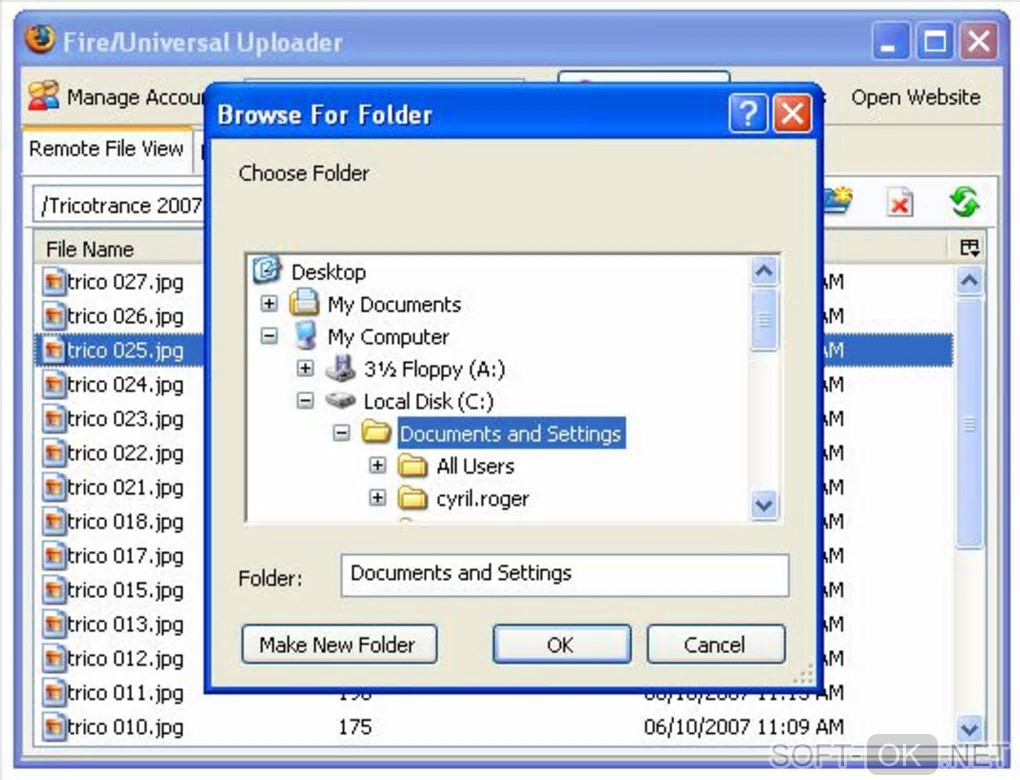Screen dimensions: 1020x780
Task: Select file trico 015.jpg in list
Action: pos(126,590)
